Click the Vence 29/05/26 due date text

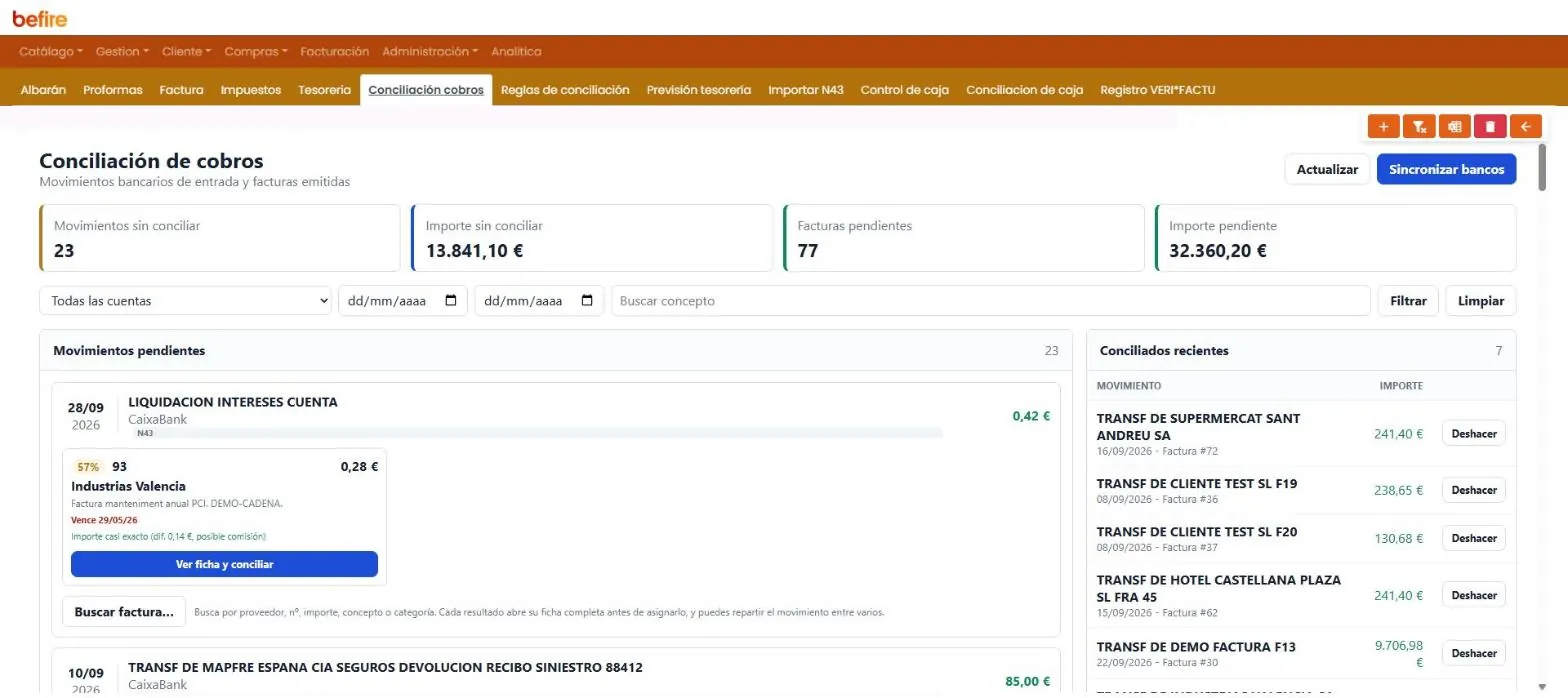105,520
